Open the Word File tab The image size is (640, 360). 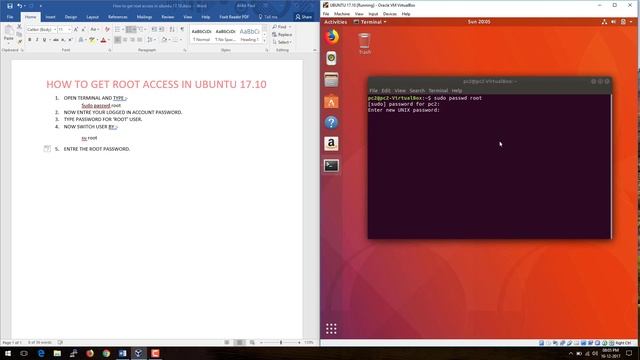10,17
